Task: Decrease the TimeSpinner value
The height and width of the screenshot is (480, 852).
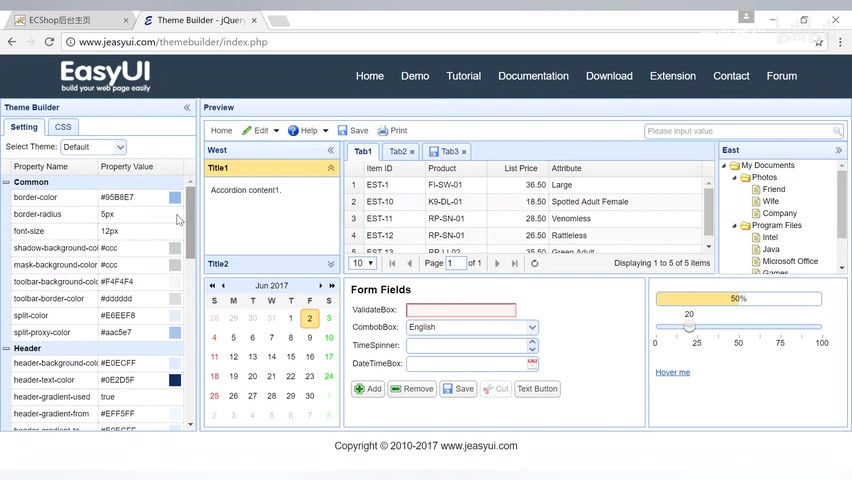Action: [532, 349]
